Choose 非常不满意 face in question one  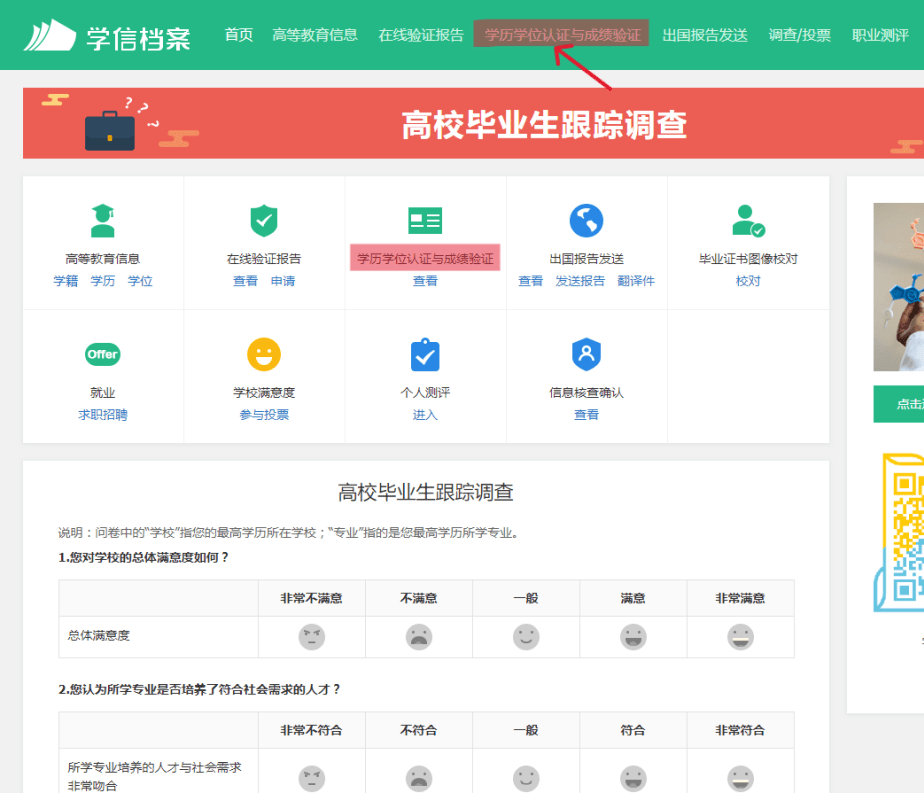(x=312, y=636)
